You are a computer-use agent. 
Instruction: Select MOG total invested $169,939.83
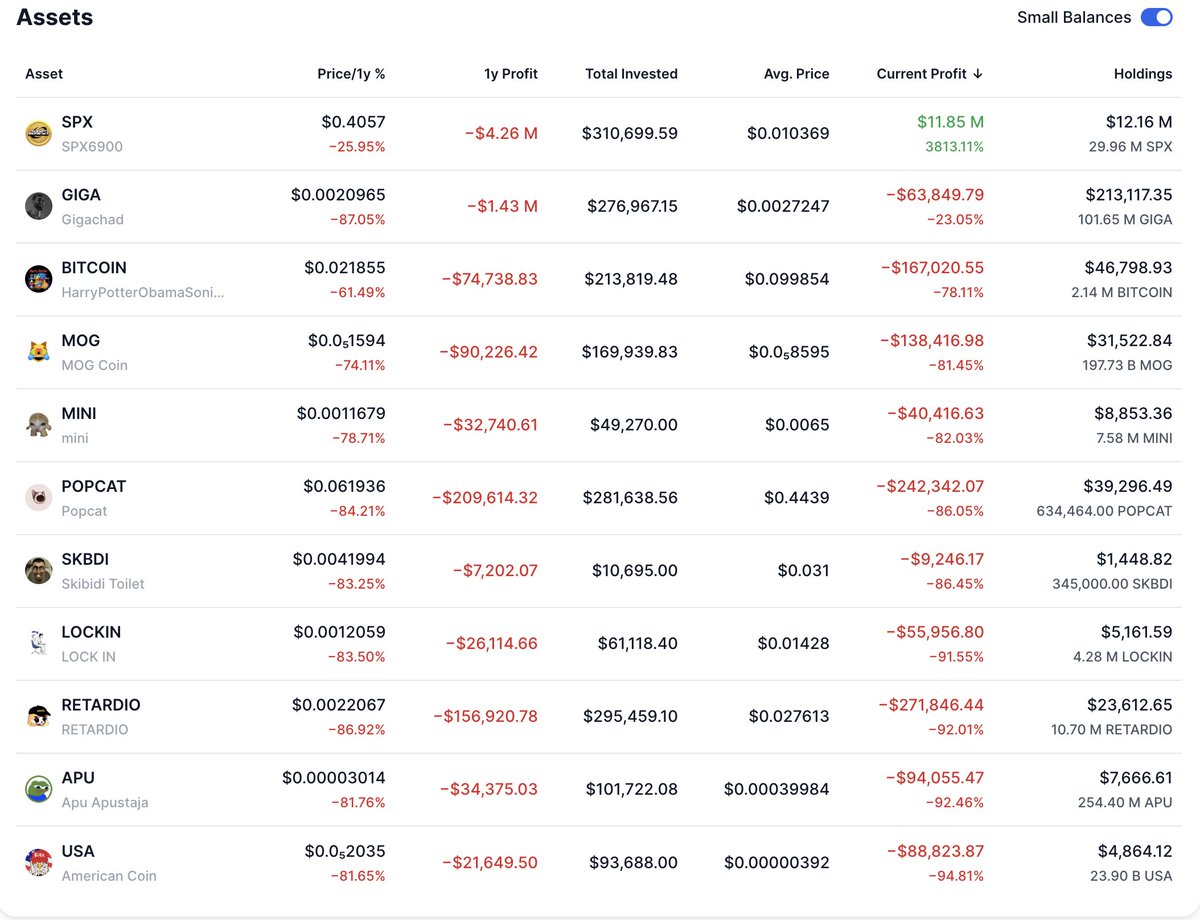(631, 352)
